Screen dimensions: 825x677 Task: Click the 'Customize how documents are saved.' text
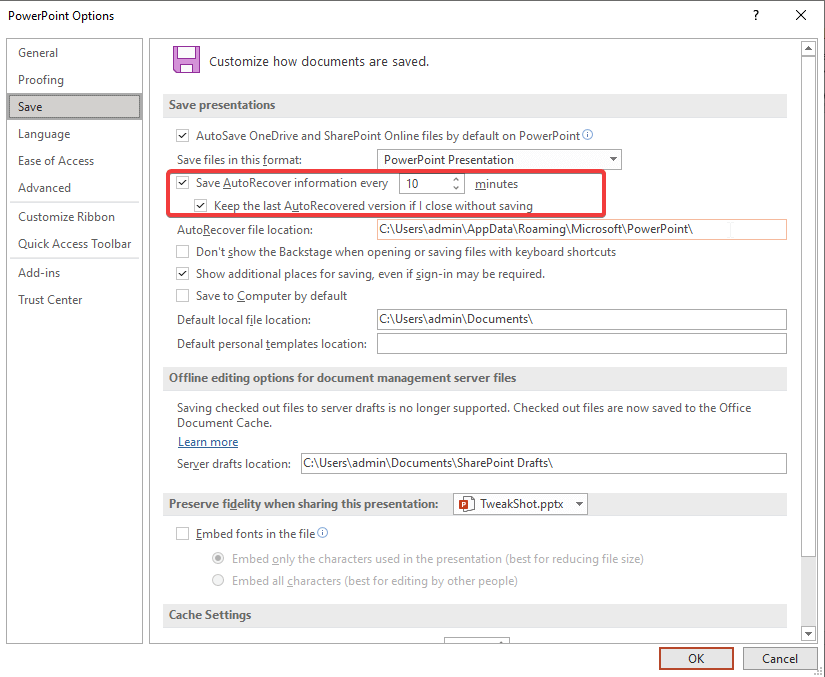319,62
